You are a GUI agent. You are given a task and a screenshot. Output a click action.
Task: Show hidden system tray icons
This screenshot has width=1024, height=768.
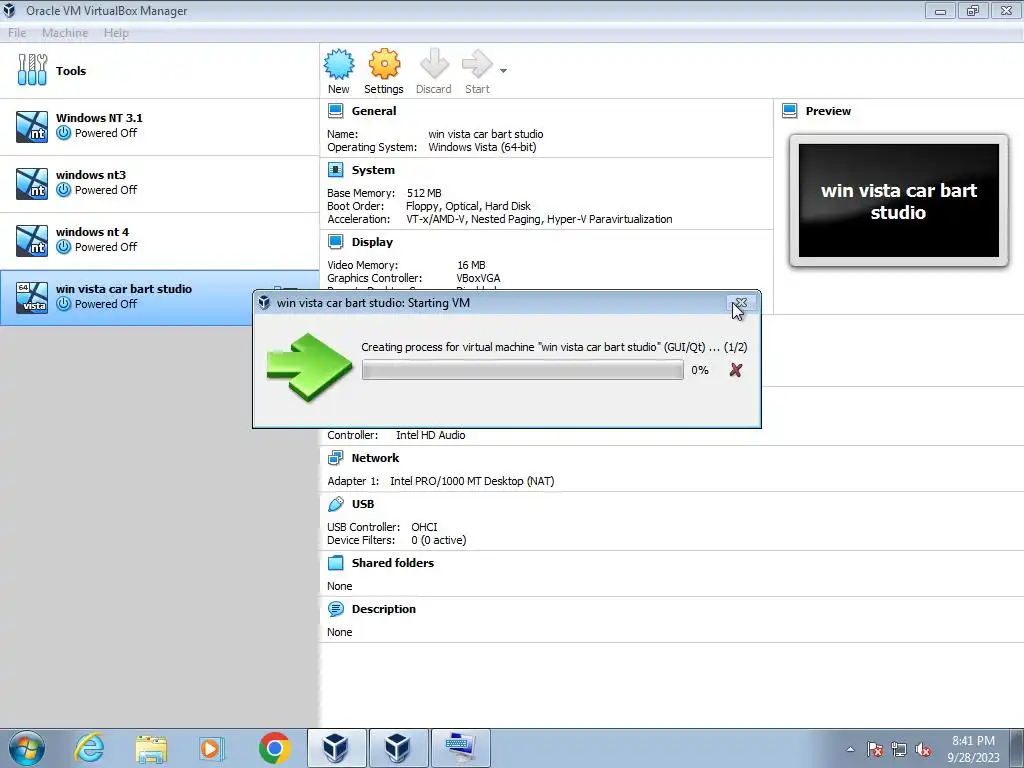(x=850, y=749)
